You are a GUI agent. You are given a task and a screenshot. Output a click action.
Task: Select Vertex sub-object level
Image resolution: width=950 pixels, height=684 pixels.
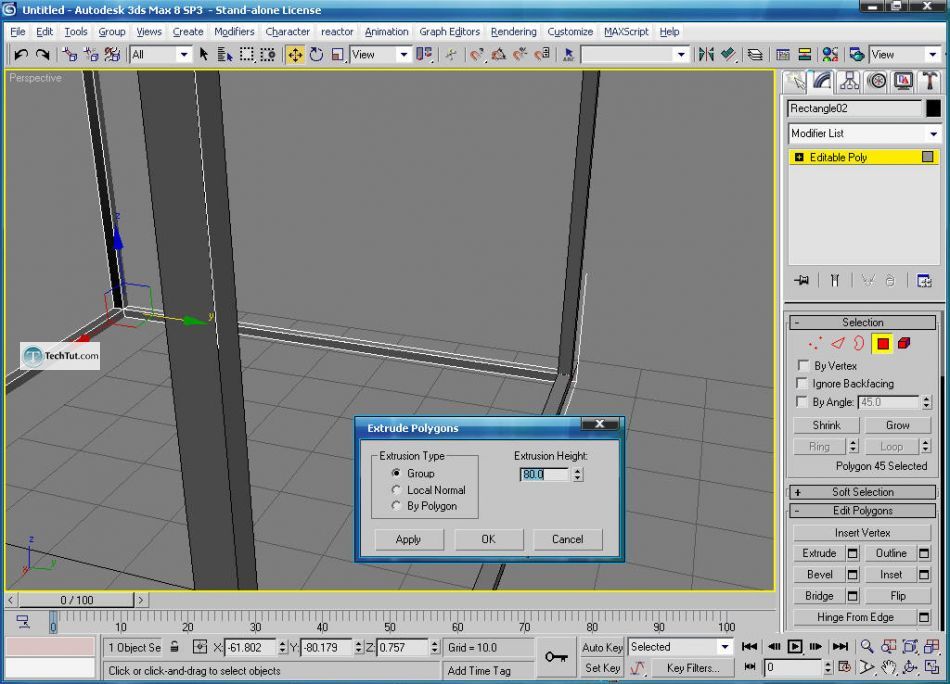click(x=815, y=344)
